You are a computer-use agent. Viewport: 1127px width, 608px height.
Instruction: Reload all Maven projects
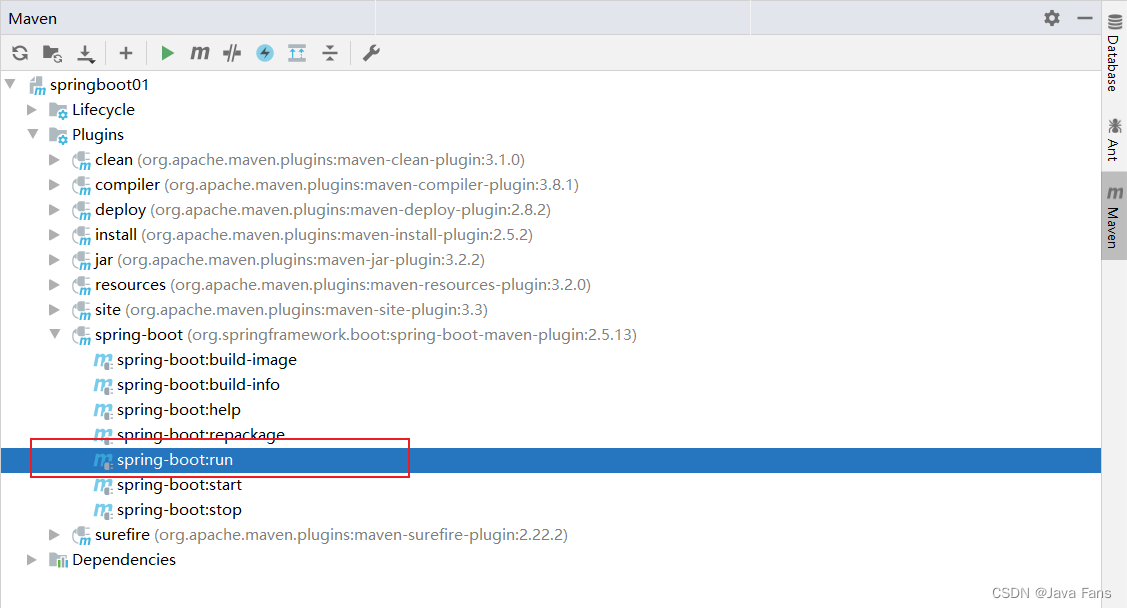pyautogui.click(x=20, y=52)
